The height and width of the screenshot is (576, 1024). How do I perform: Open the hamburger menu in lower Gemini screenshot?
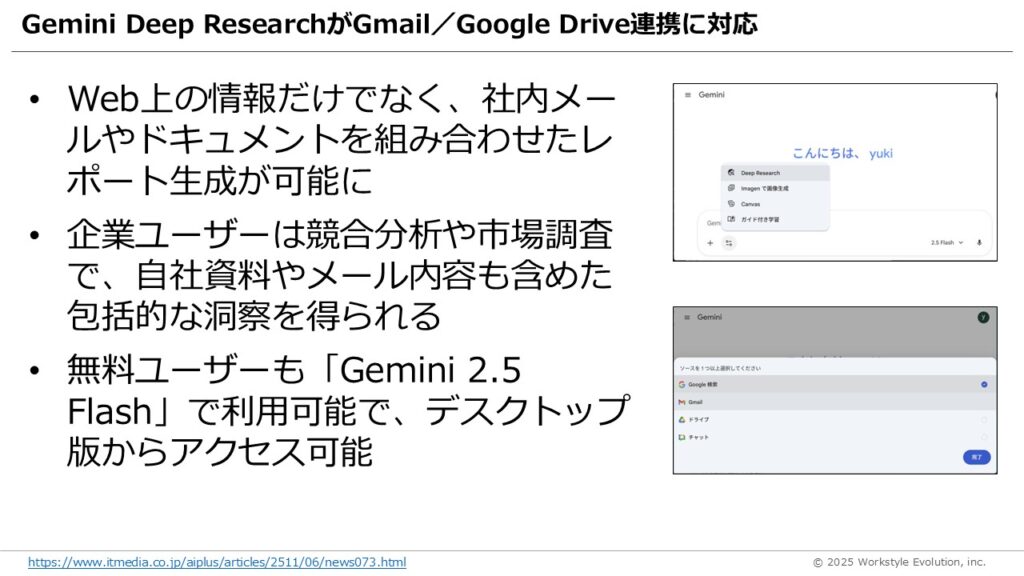point(686,317)
